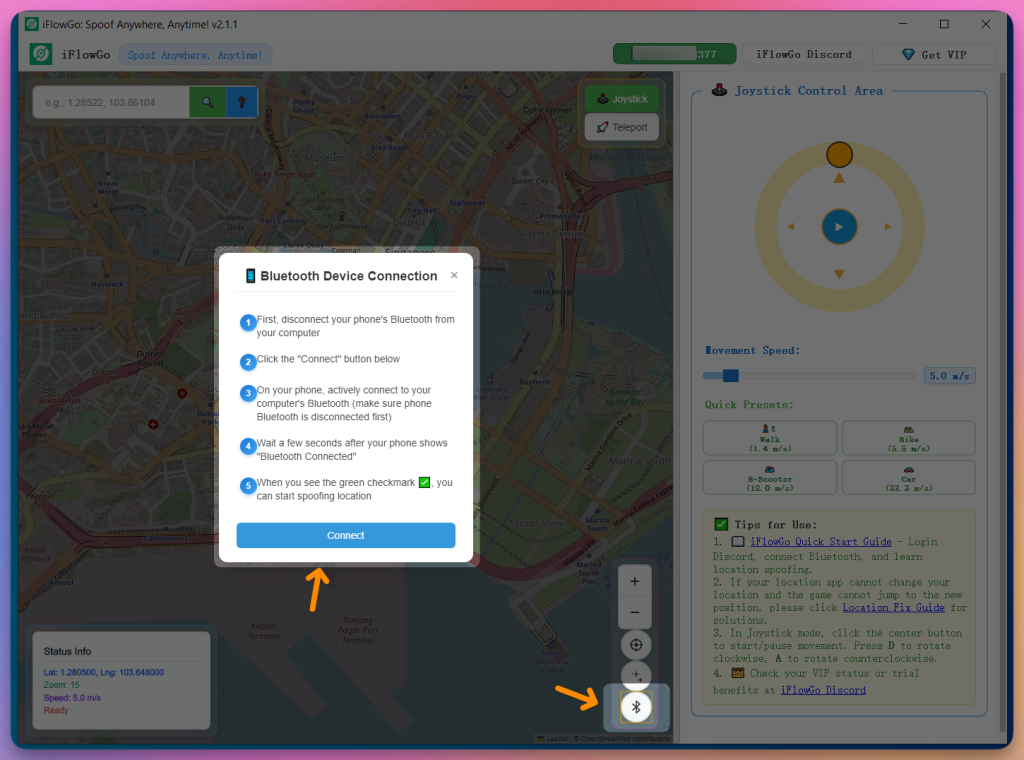Click the diamond icon on Get VIP
Screen dimensions: 1024x760
(908, 54)
